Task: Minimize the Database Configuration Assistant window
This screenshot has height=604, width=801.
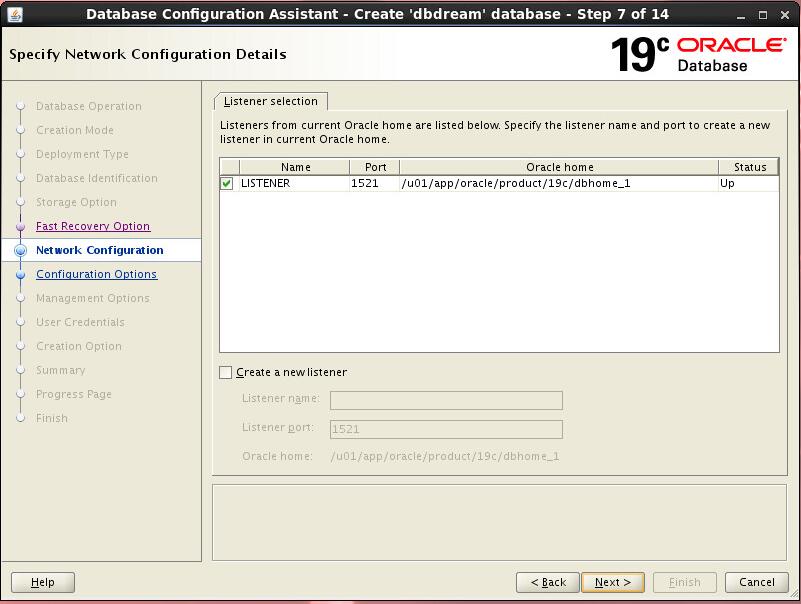Action: pyautogui.click(x=739, y=14)
